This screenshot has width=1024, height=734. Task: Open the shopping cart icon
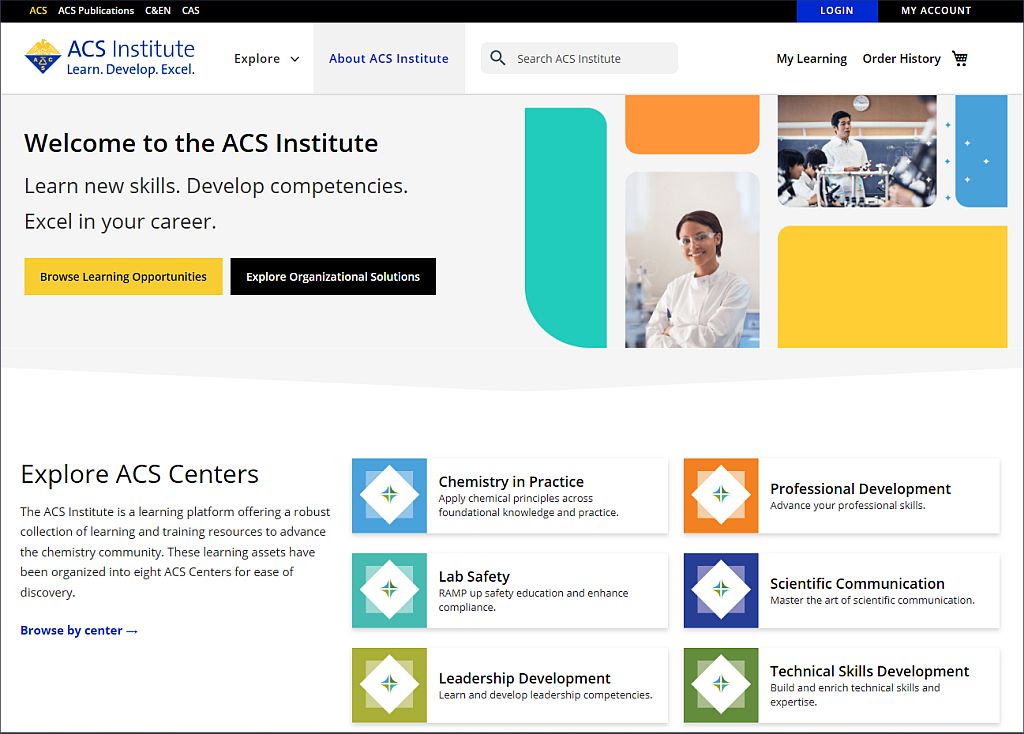click(960, 58)
